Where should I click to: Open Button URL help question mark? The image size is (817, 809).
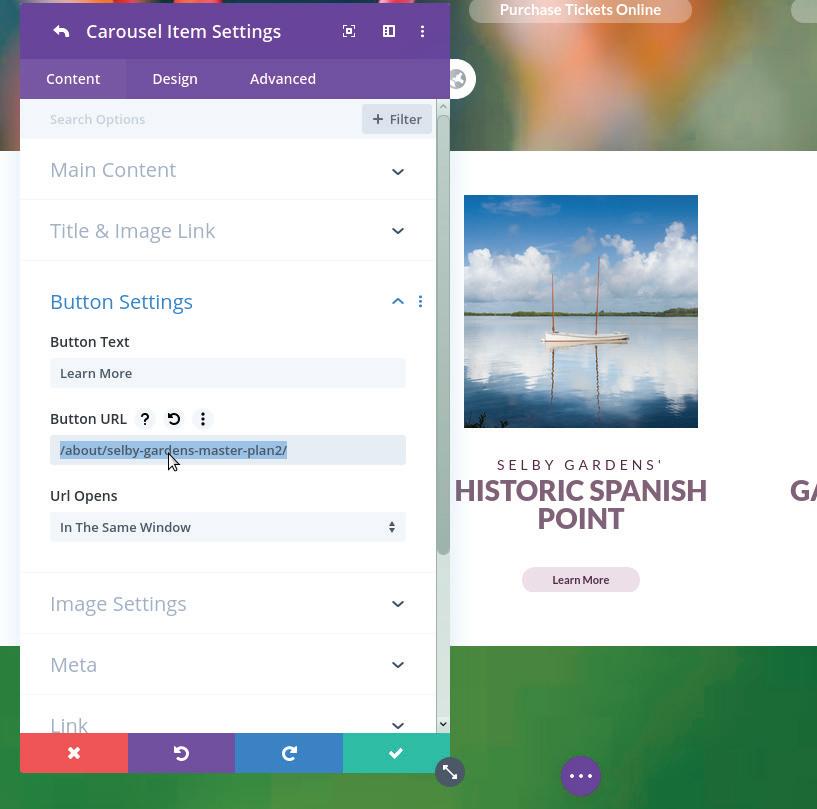coord(145,419)
